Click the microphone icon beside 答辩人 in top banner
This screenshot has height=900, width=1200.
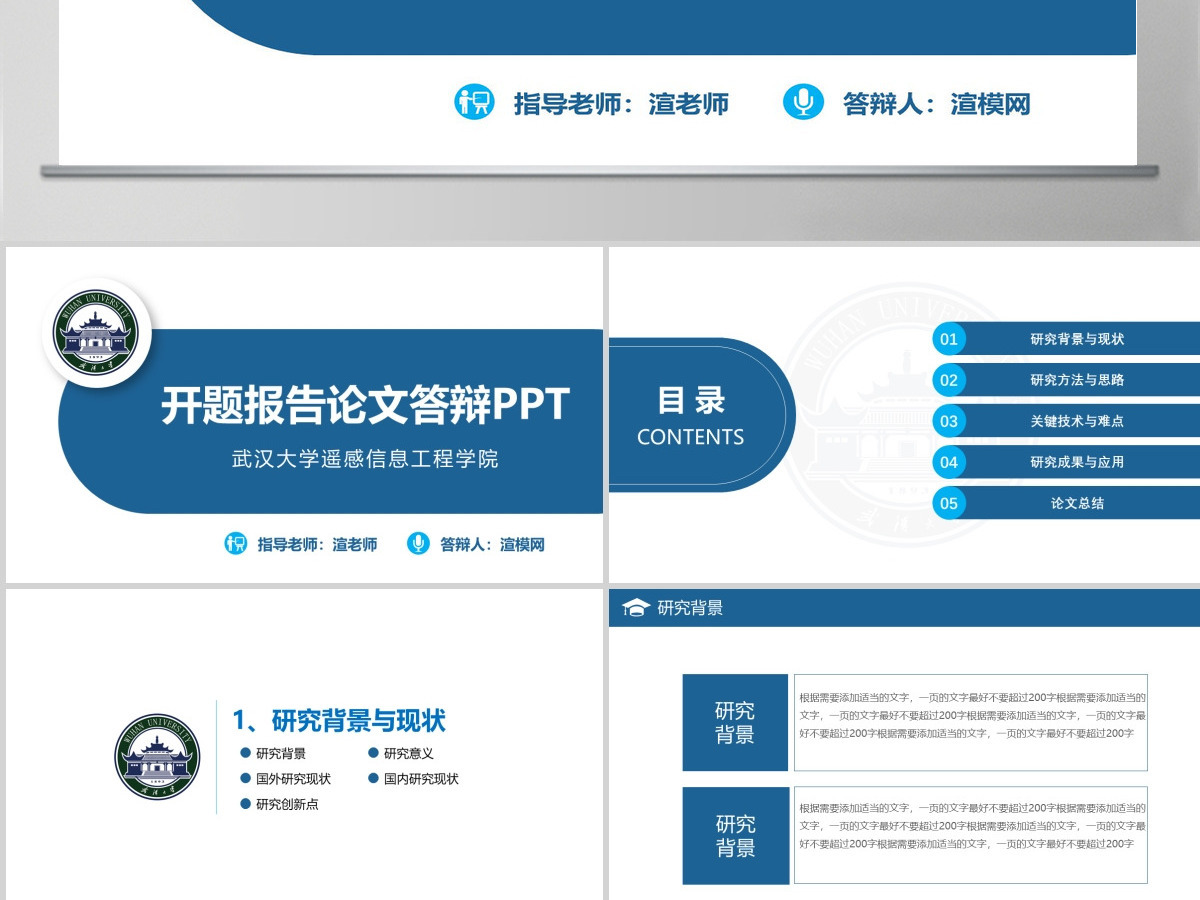tap(803, 102)
